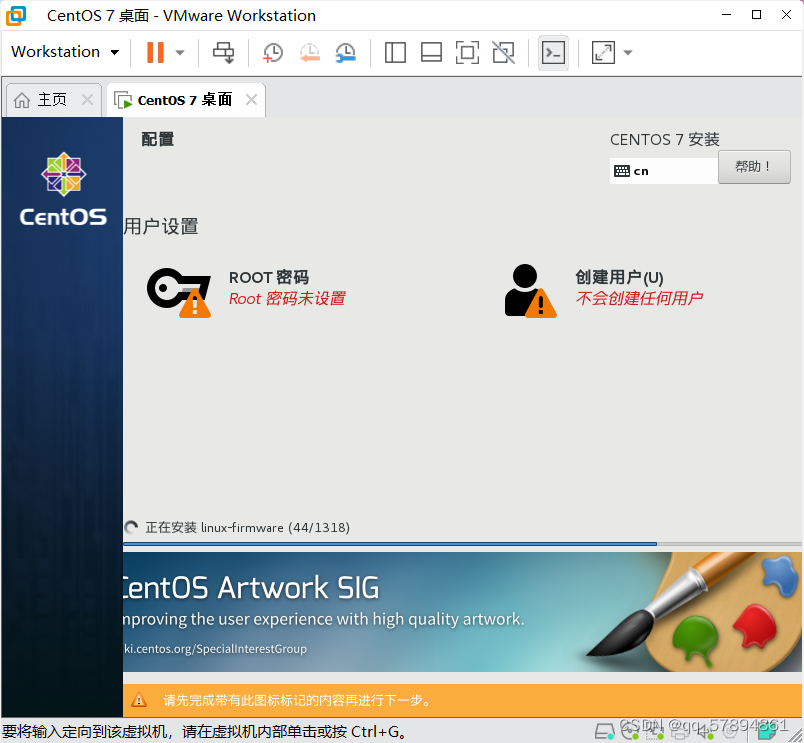Click the root password key icon
The width and height of the screenshot is (804, 743).
point(179,292)
